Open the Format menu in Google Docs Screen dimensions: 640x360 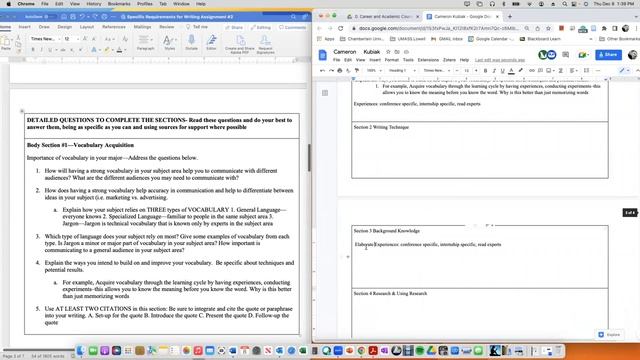pos(391,60)
